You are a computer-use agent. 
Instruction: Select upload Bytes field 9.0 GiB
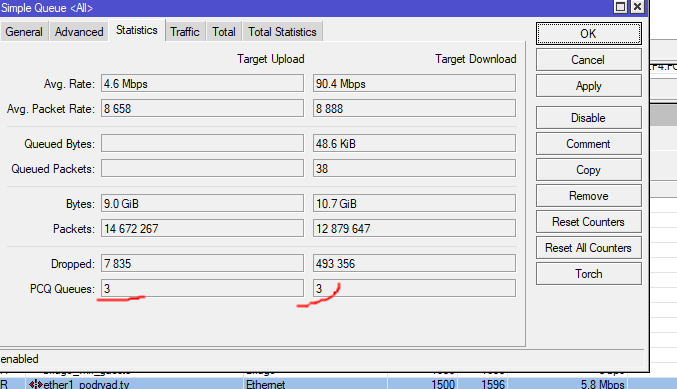pyautogui.click(x=202, y=203)
